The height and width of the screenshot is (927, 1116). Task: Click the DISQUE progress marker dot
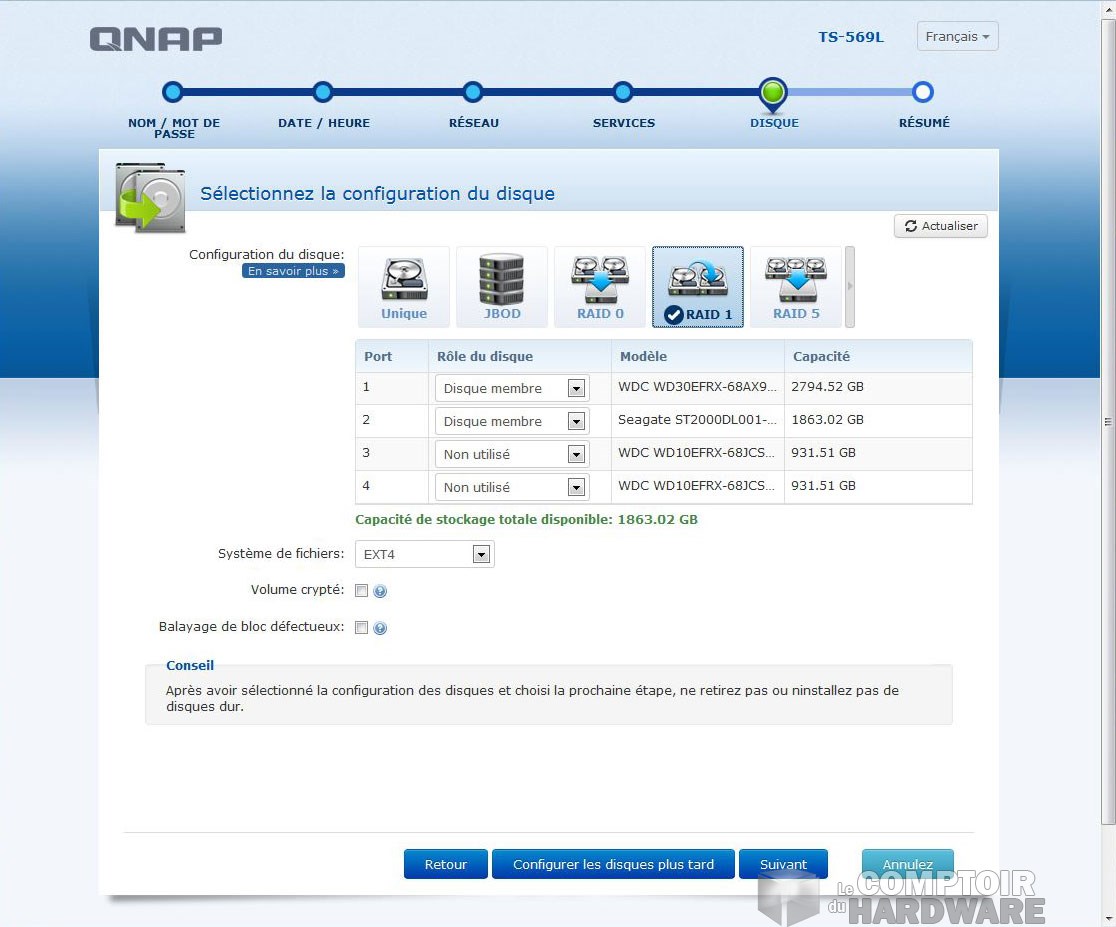(773, 92)
